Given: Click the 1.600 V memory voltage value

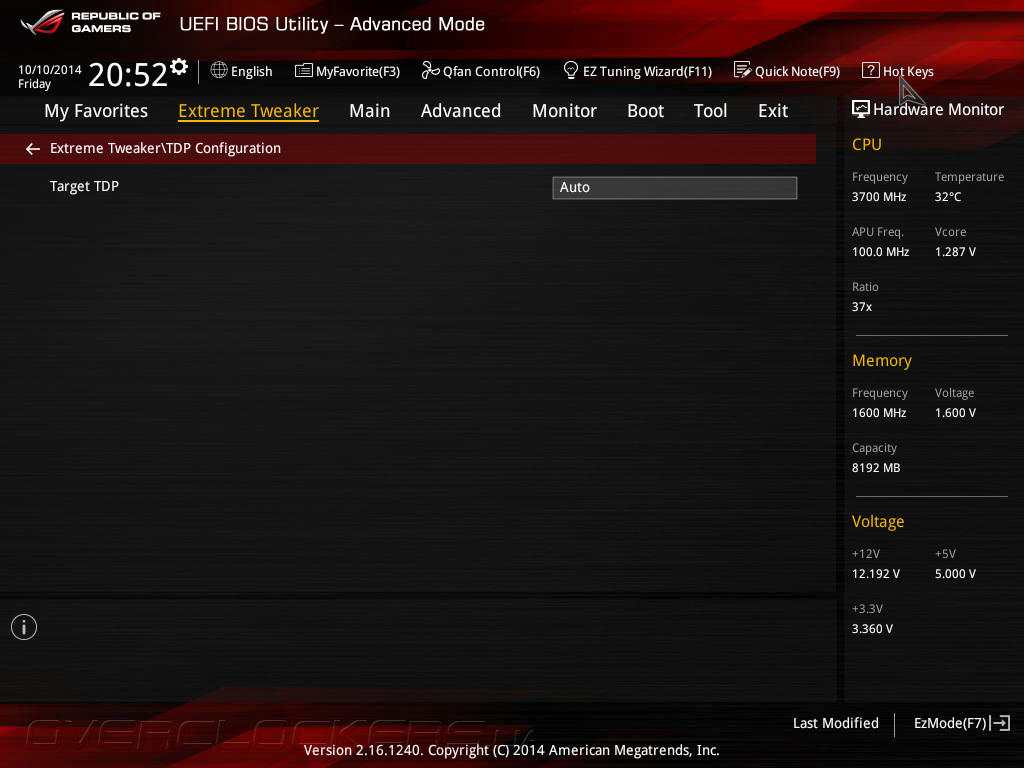Looking at the screenshot, I should click(955, 413).
